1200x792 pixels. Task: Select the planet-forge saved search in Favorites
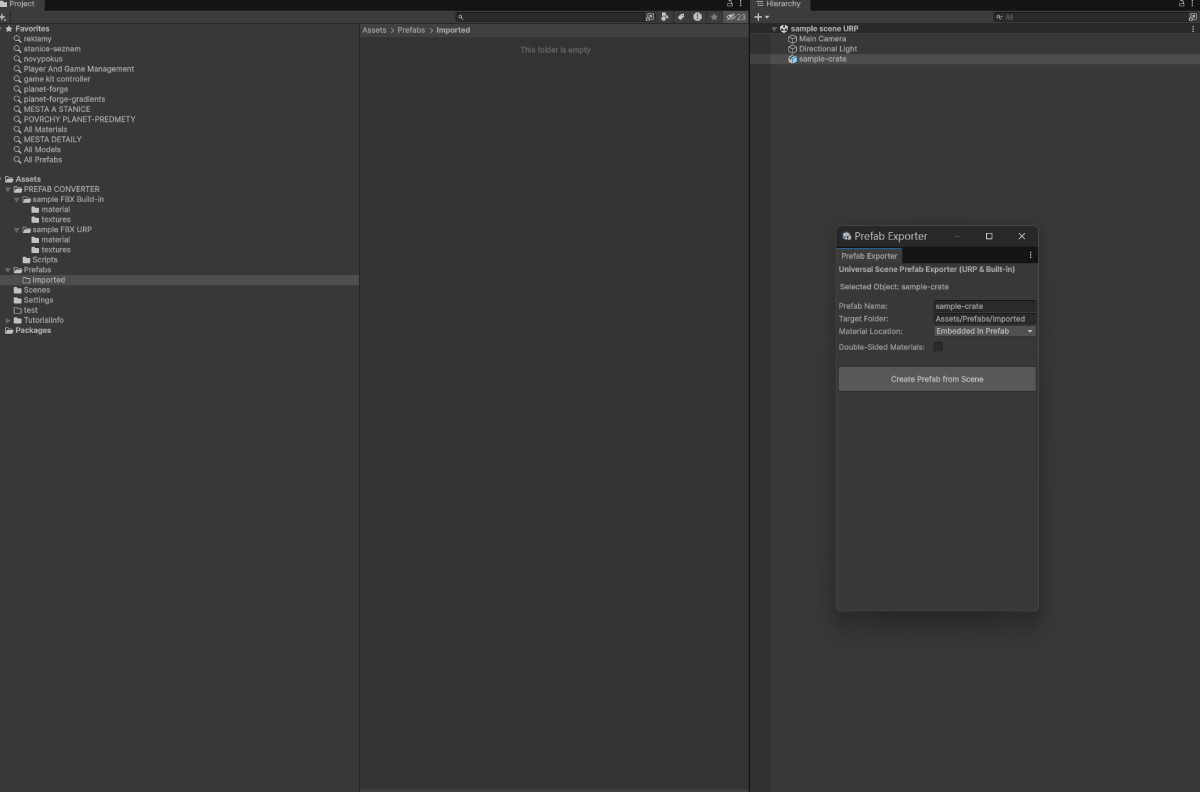(x=46, y=89)
